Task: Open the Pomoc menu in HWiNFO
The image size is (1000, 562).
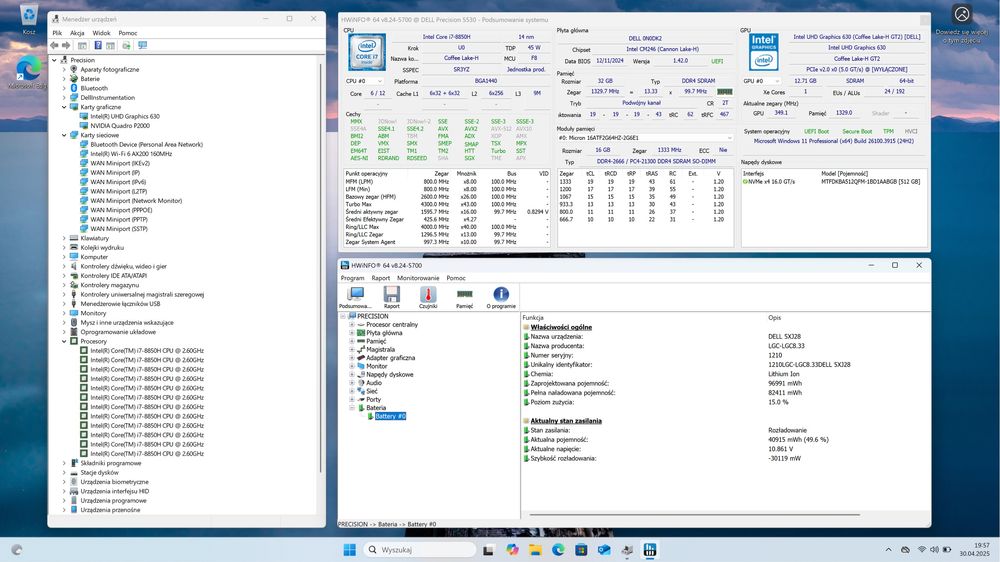Action: tap(456, 278)
